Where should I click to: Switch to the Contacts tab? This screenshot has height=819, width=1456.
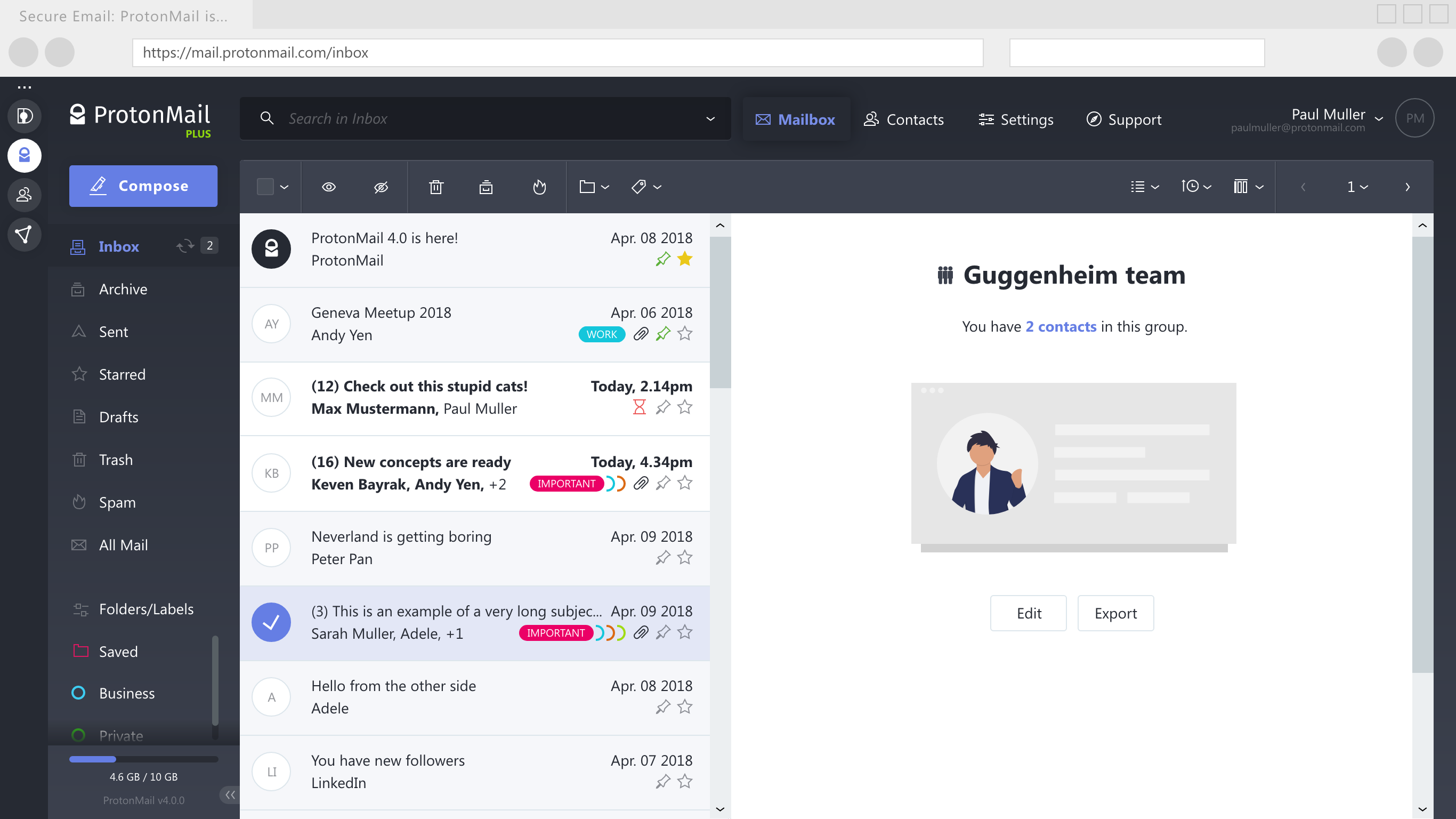pos(904,119)
